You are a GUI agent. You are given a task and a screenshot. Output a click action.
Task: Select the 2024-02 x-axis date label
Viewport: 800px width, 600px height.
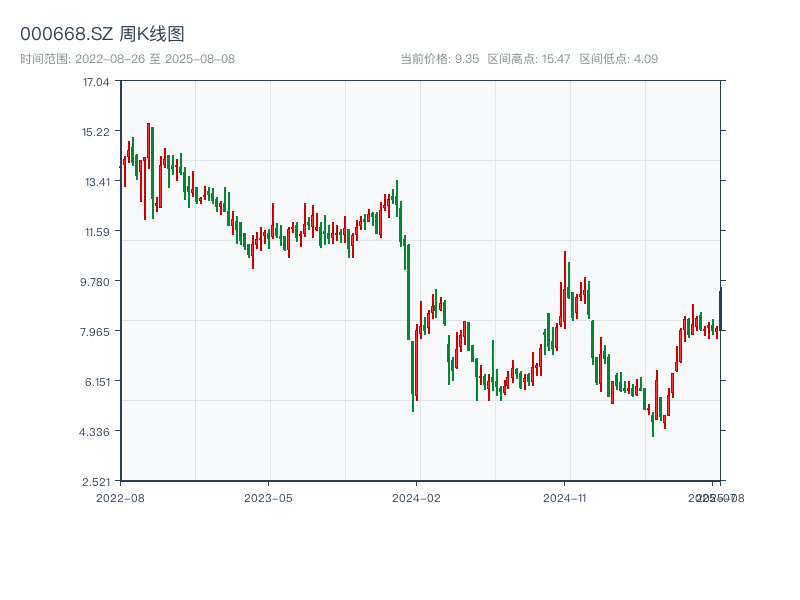tap(416, 497)
